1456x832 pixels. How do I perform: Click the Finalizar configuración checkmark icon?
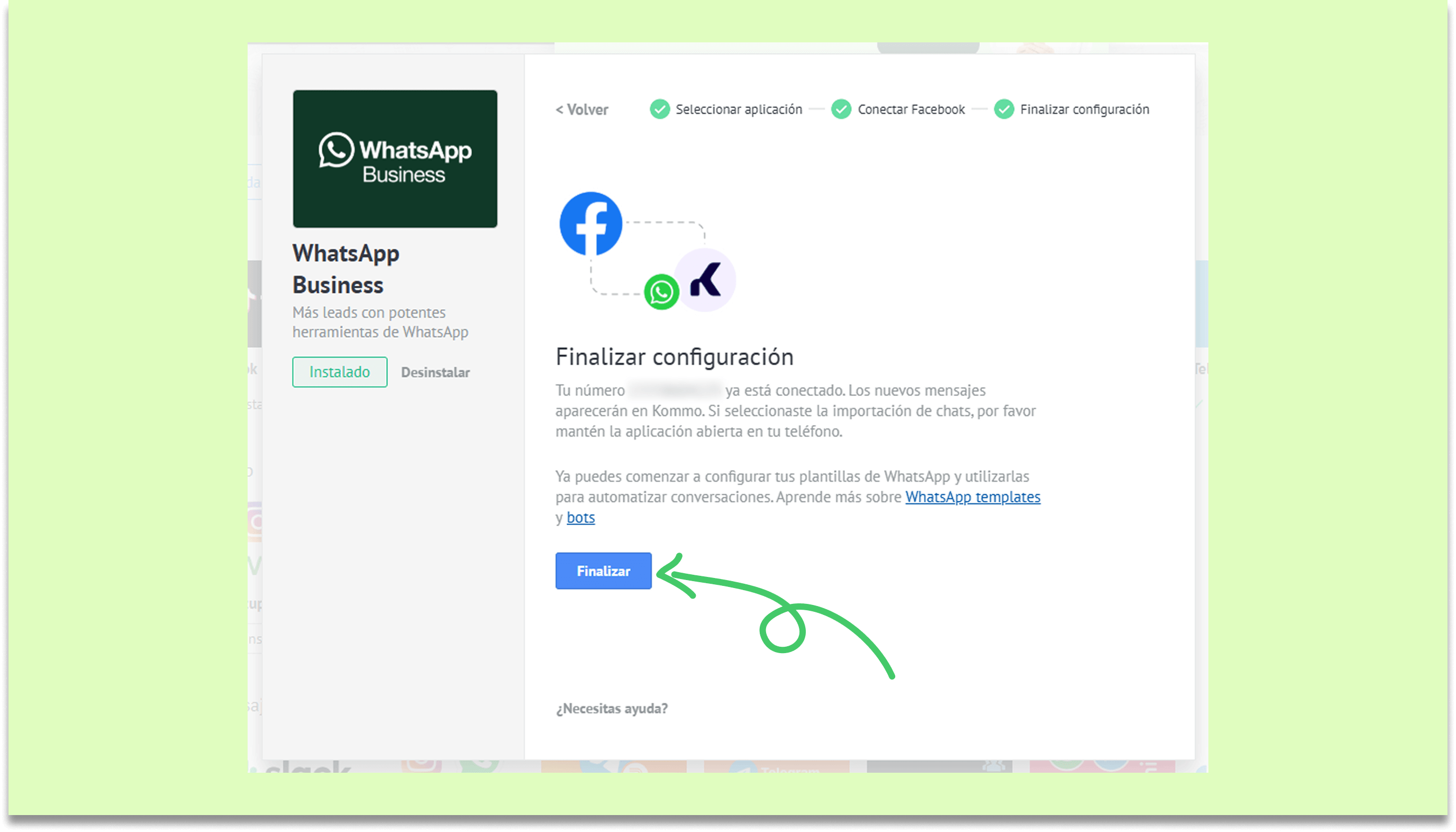(1004, 109)
